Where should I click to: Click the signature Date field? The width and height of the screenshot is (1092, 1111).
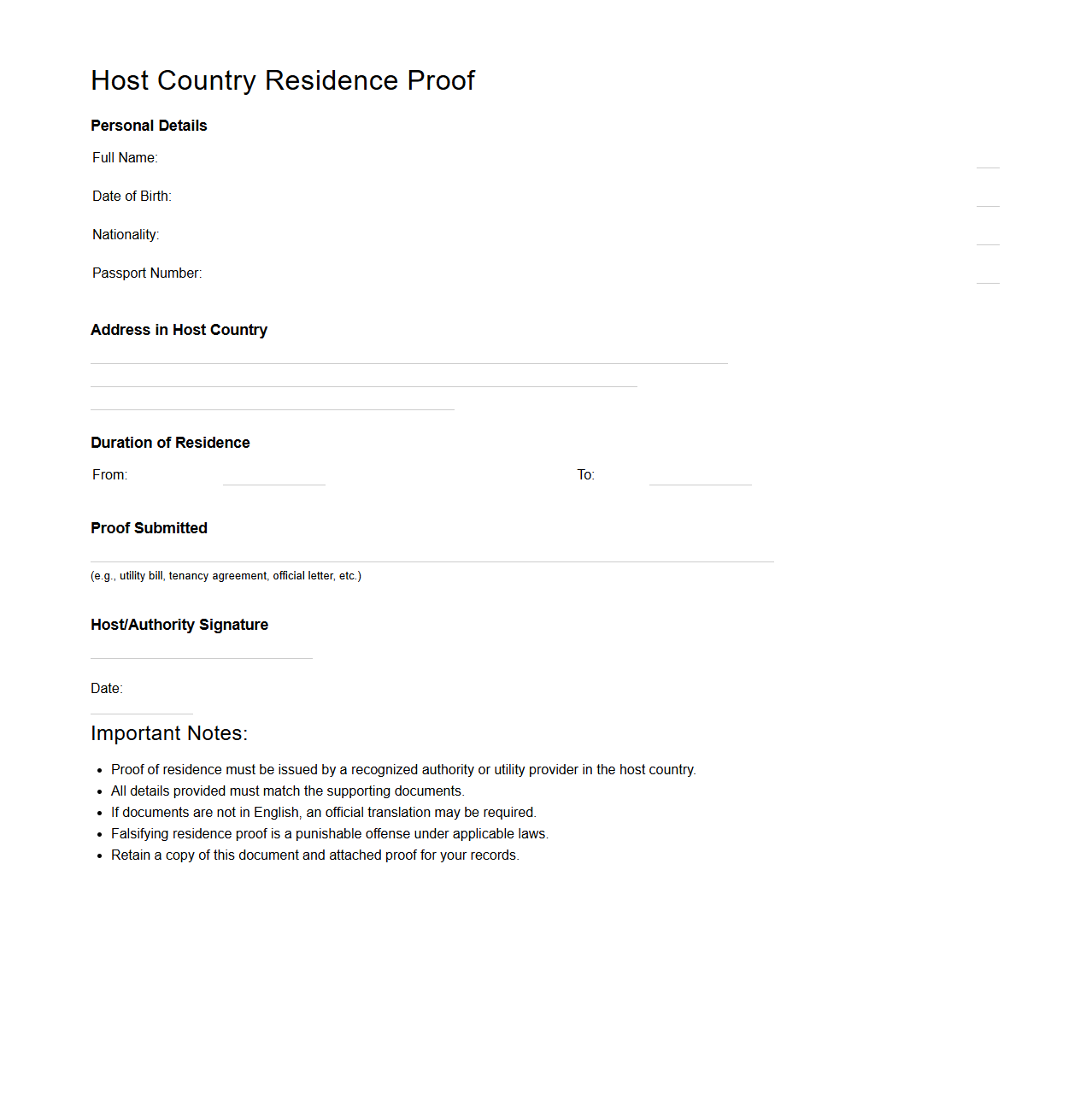[x=141, y=706]
